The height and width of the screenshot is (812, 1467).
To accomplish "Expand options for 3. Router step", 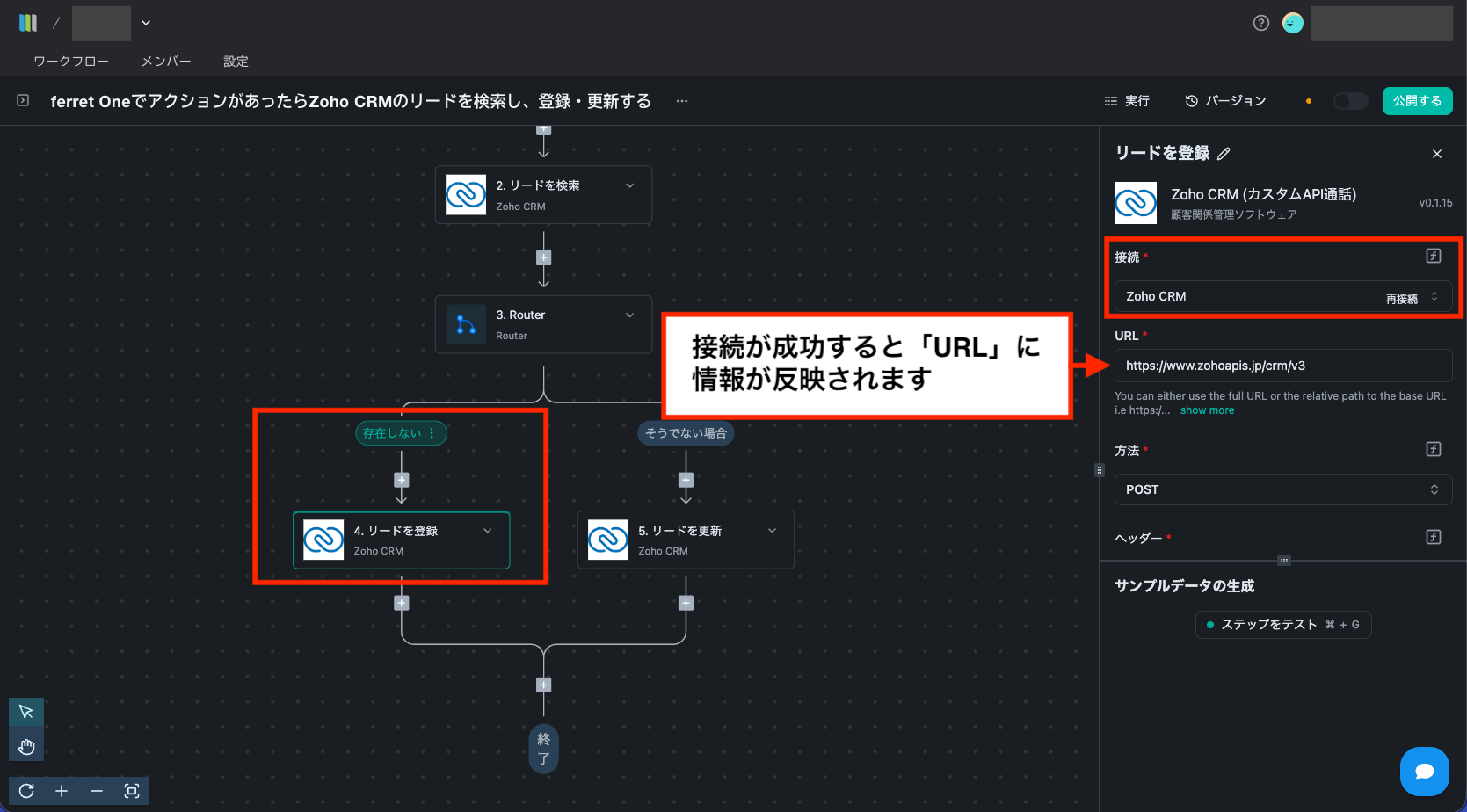I will coord(630,315).
